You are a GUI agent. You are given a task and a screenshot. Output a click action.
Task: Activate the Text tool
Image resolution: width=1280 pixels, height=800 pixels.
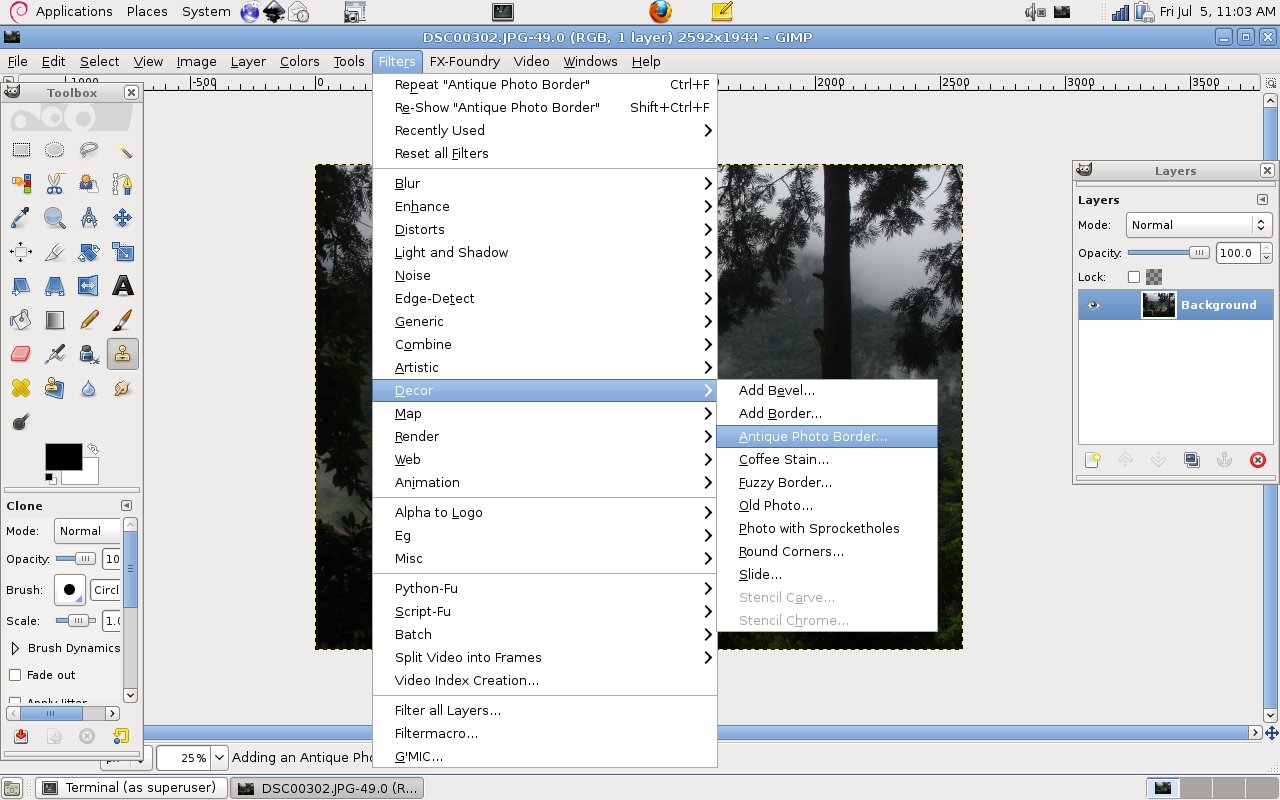[122, 286]
